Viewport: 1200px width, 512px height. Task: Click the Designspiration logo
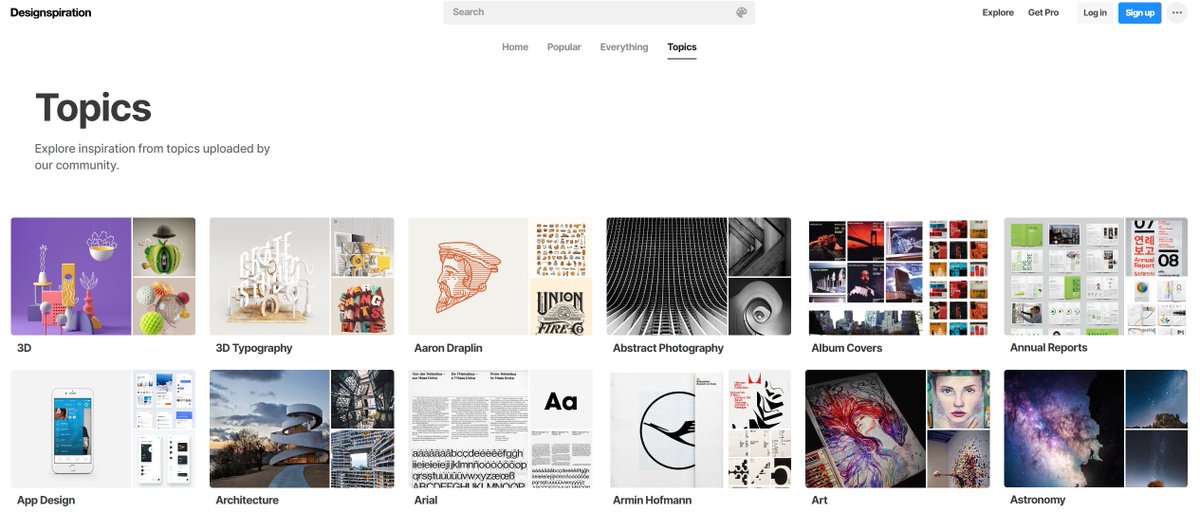50,13
